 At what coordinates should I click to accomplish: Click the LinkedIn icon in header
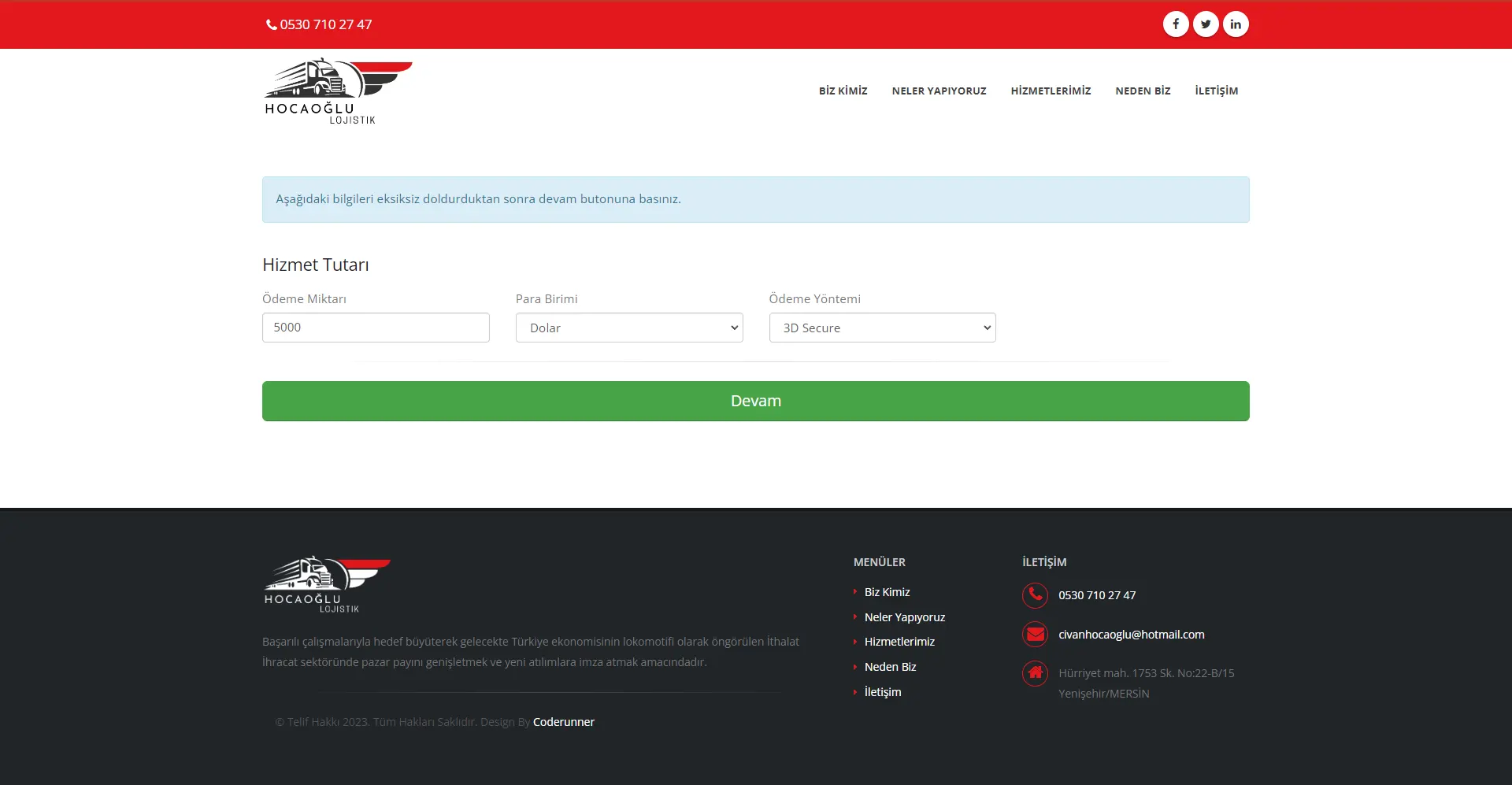[x=1236, y=24]
